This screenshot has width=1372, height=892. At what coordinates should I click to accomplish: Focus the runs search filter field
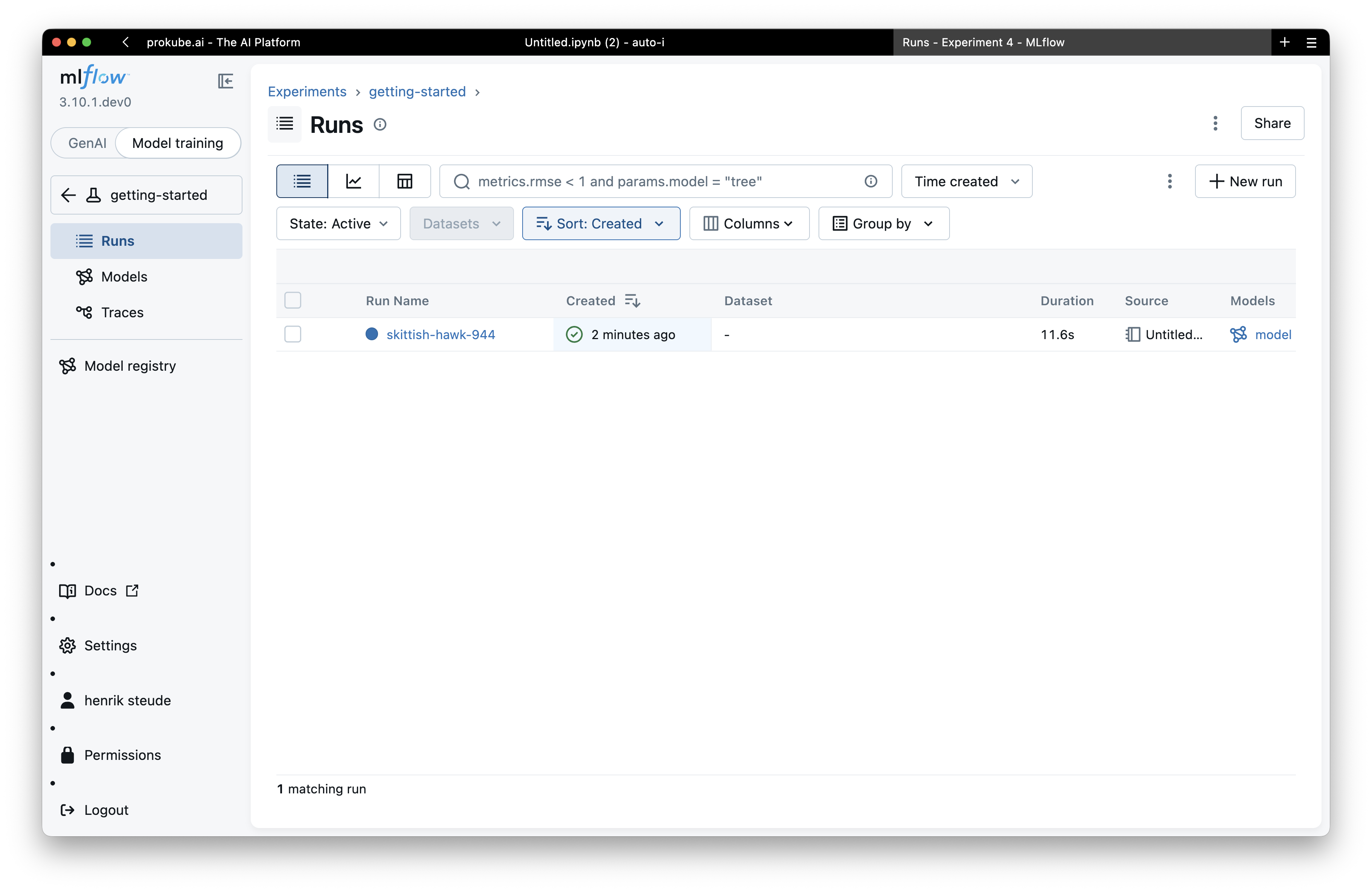(666, 181)
